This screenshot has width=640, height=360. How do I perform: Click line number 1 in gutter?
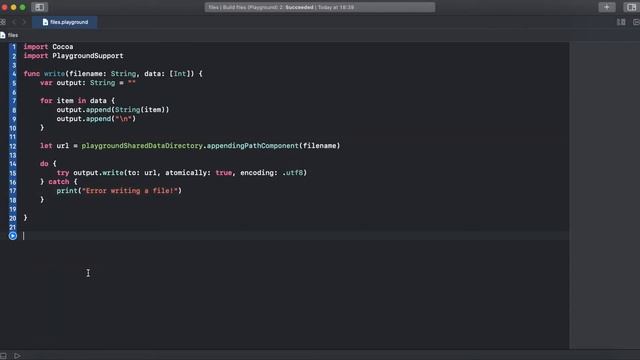point(13,47)
